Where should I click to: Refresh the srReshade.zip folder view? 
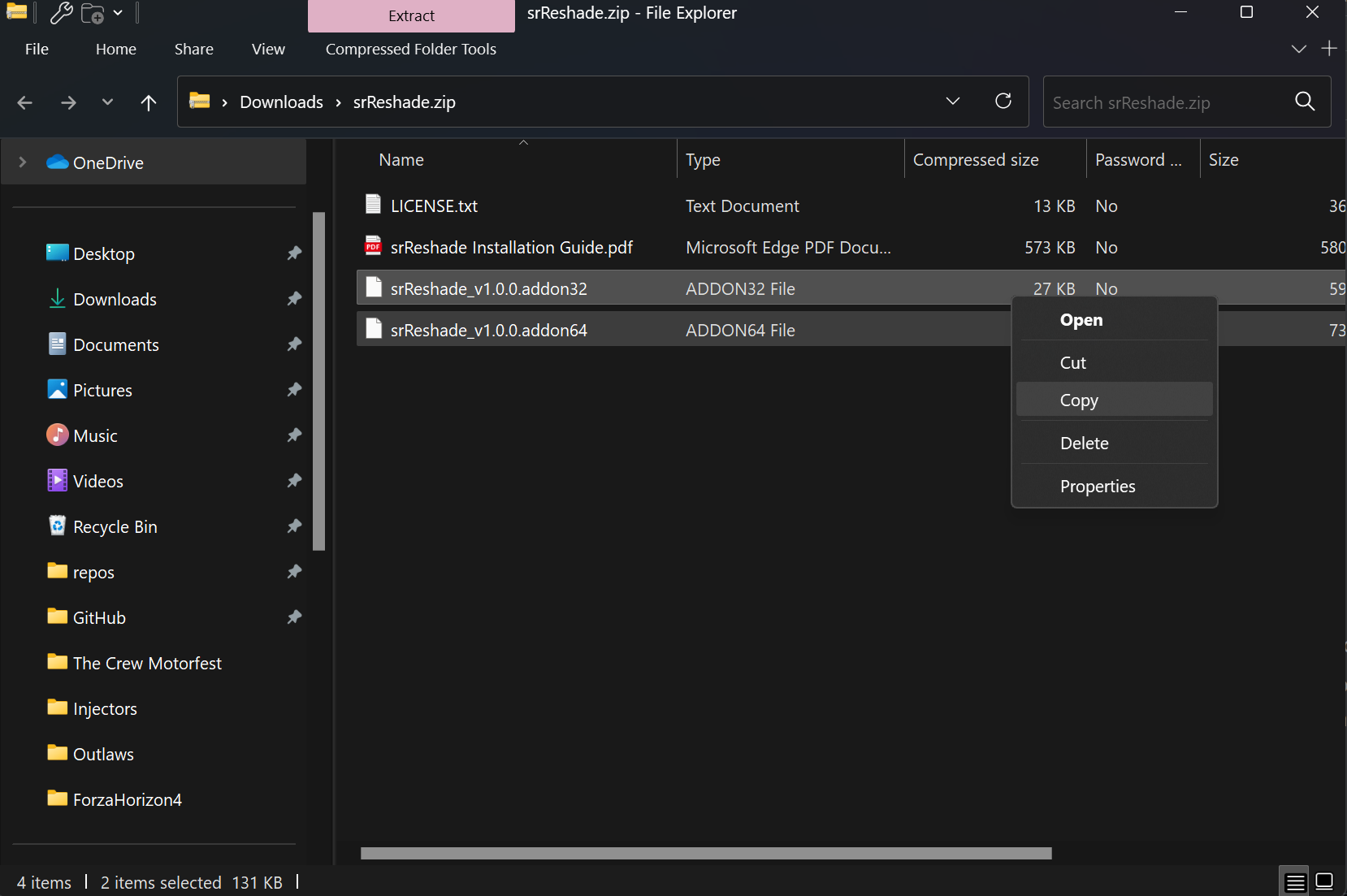(x=1003, y=101)
